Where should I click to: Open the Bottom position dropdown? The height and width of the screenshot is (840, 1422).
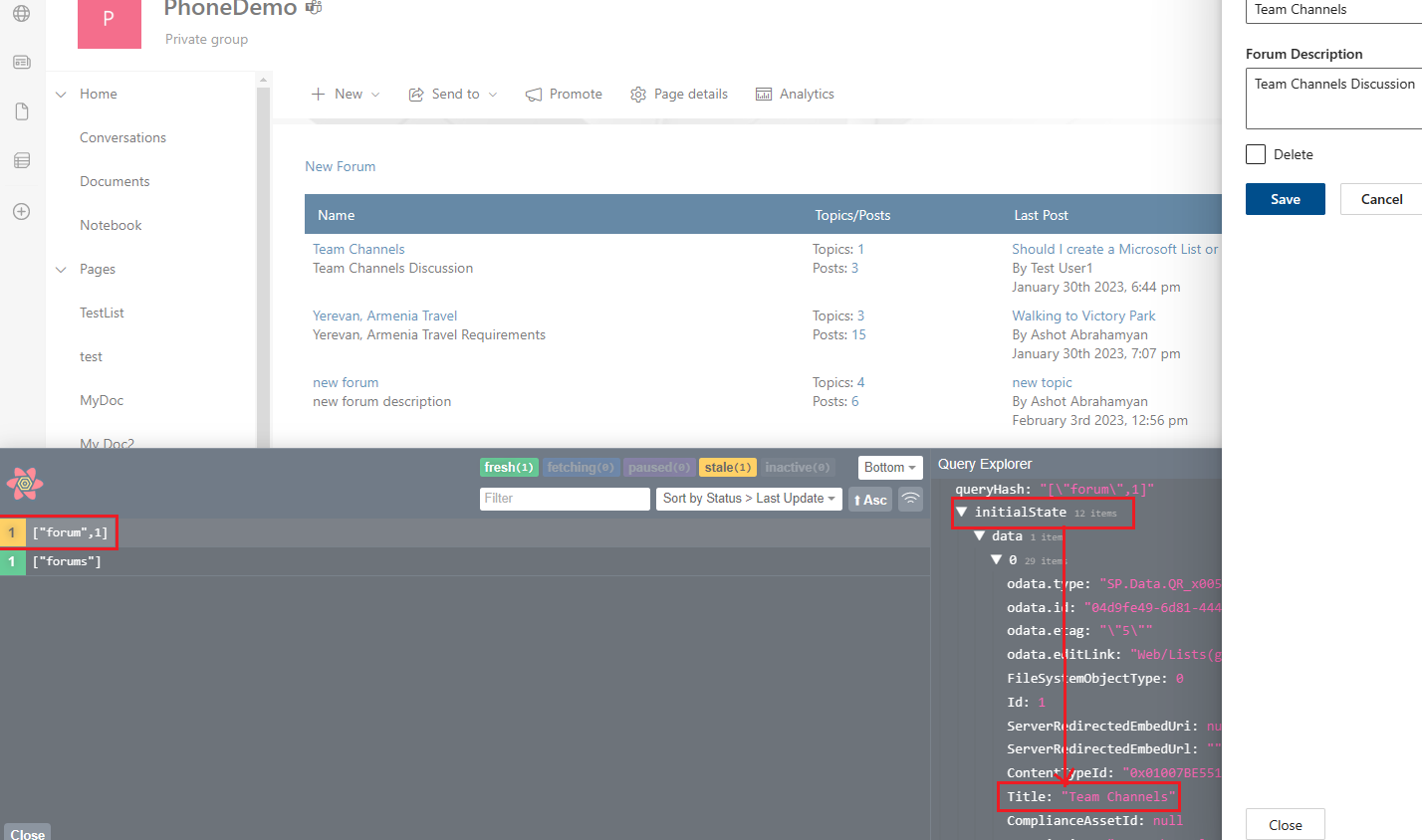[889, 468]
